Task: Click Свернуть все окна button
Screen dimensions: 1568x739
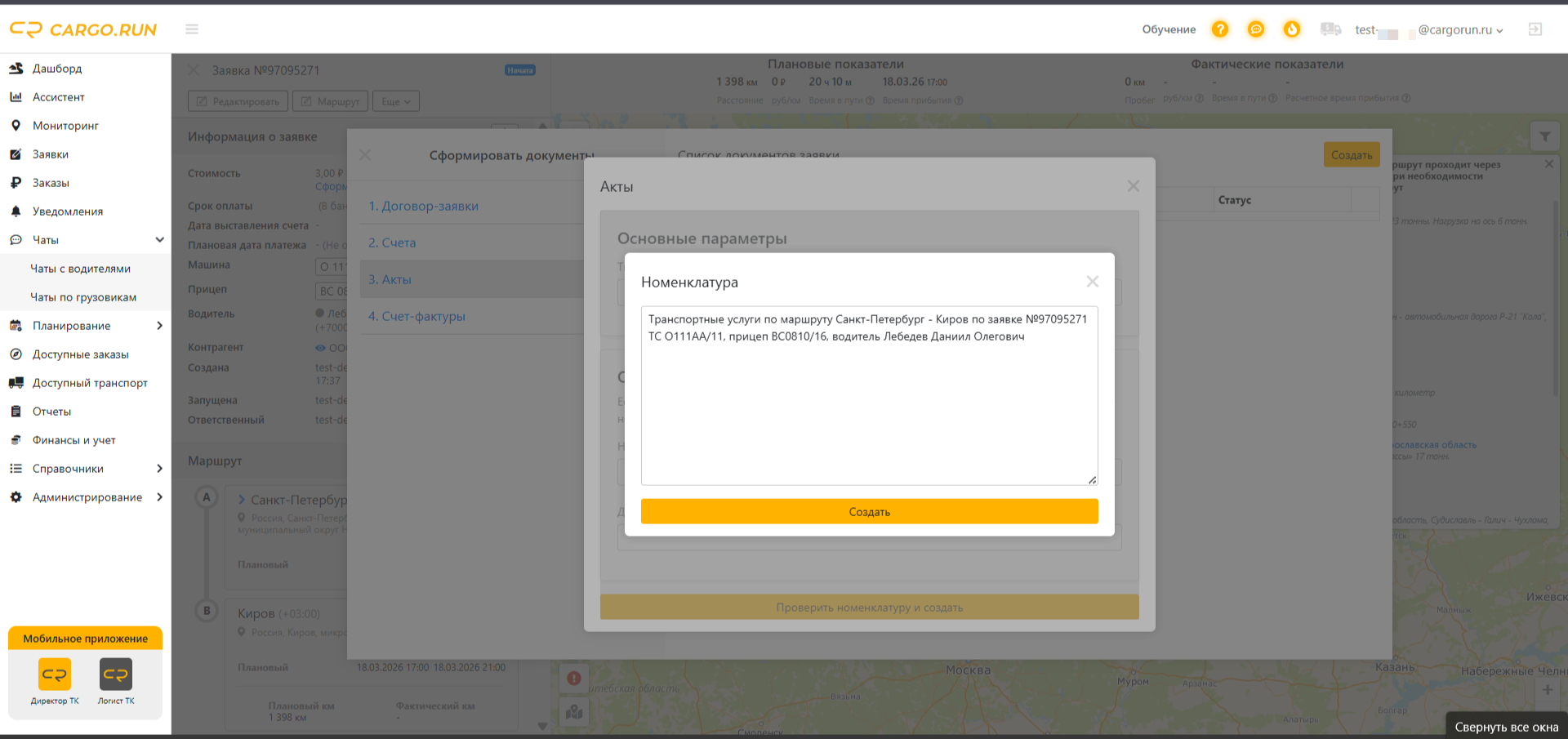Action: 1507,727
